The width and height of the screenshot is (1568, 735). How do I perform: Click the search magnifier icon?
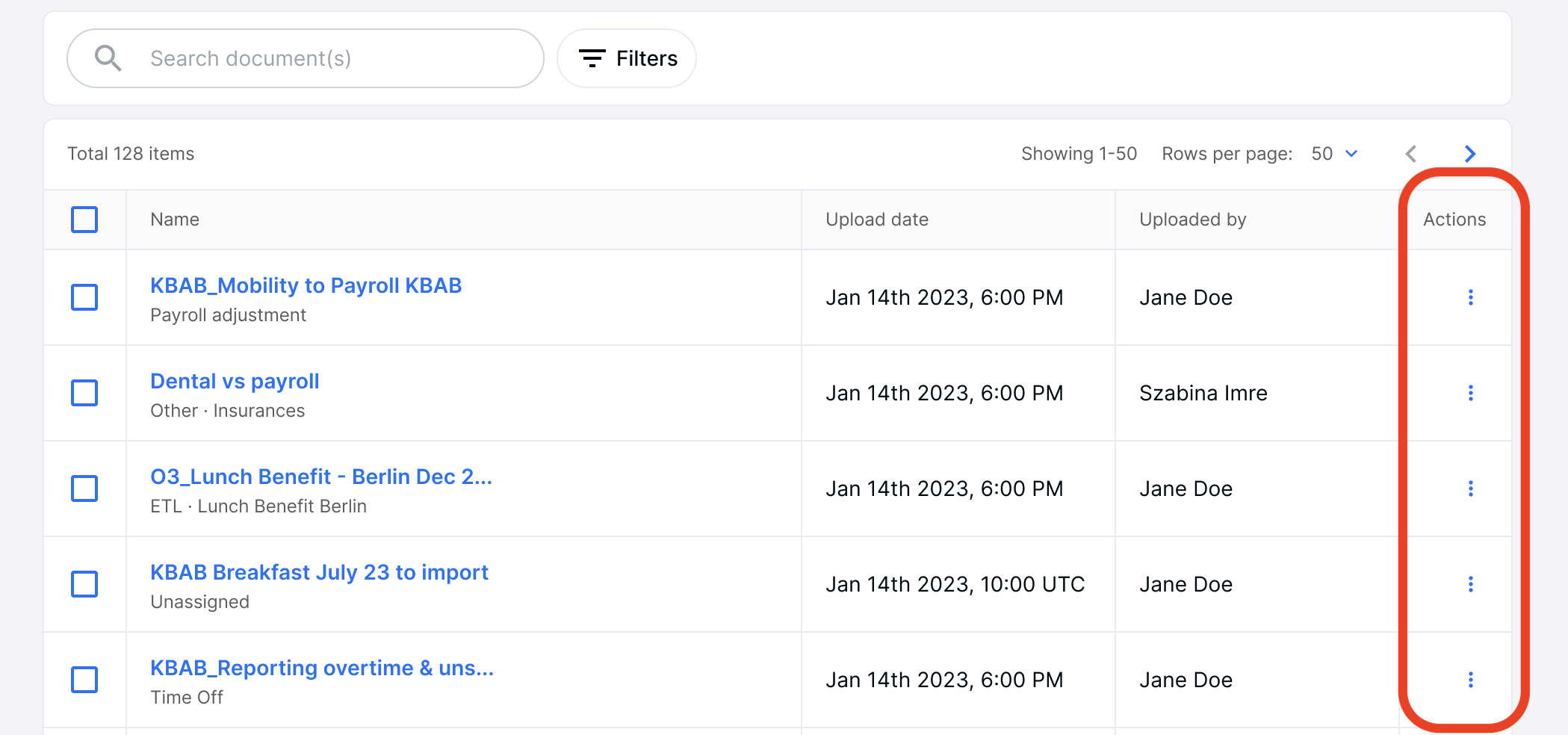tap(108, 58)
